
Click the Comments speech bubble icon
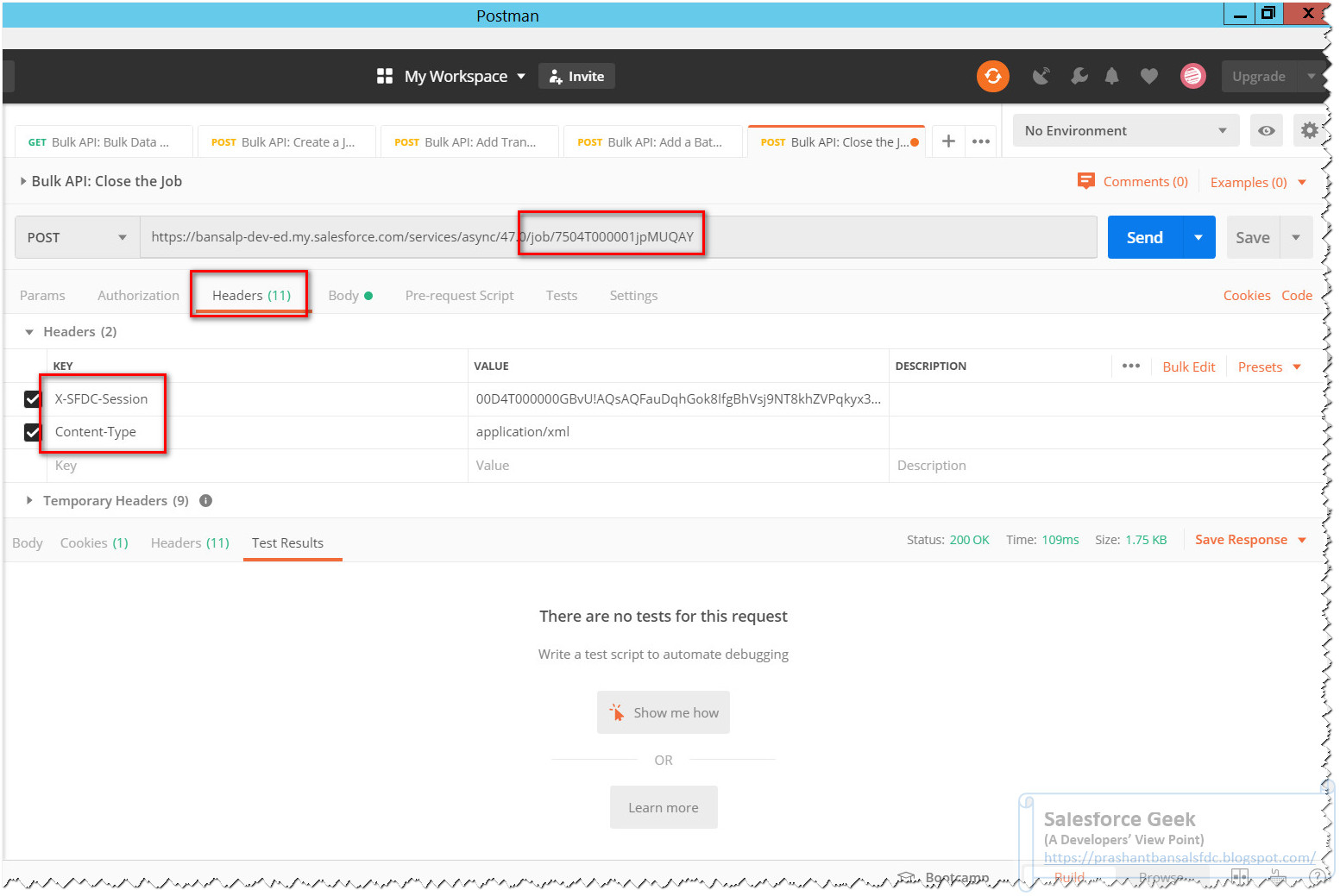[x=1085, y=181]
